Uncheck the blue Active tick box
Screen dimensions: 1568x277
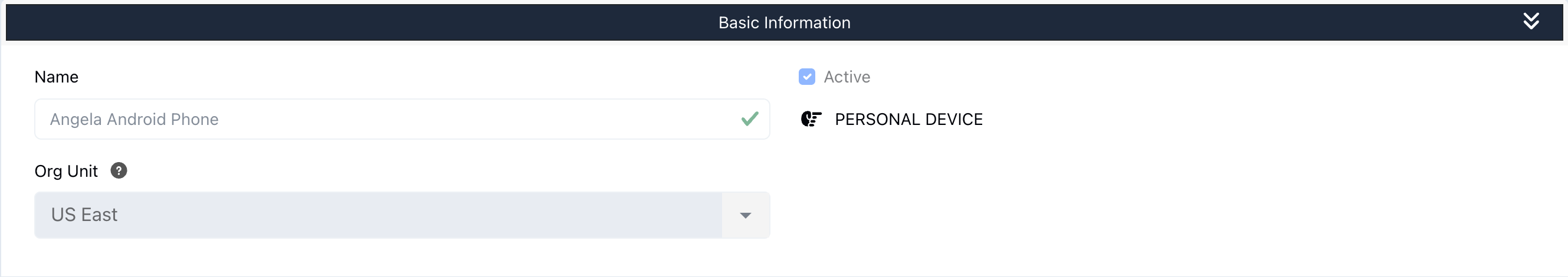[x=806, y=77]
